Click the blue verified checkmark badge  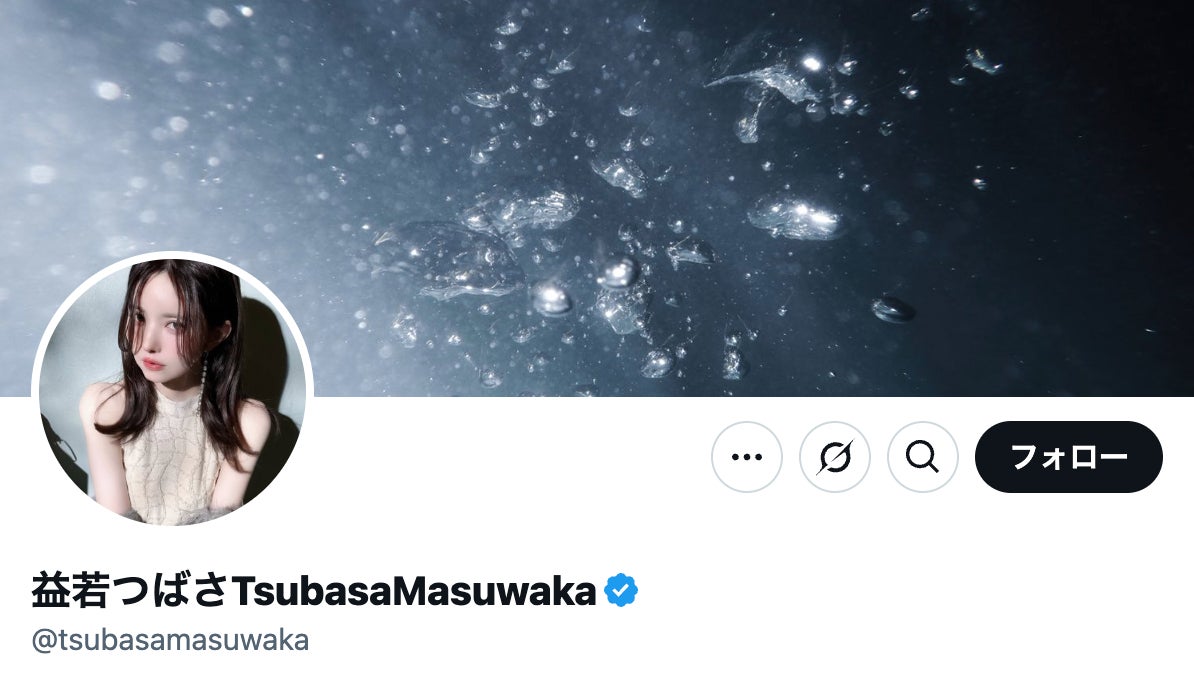point(621,590)
